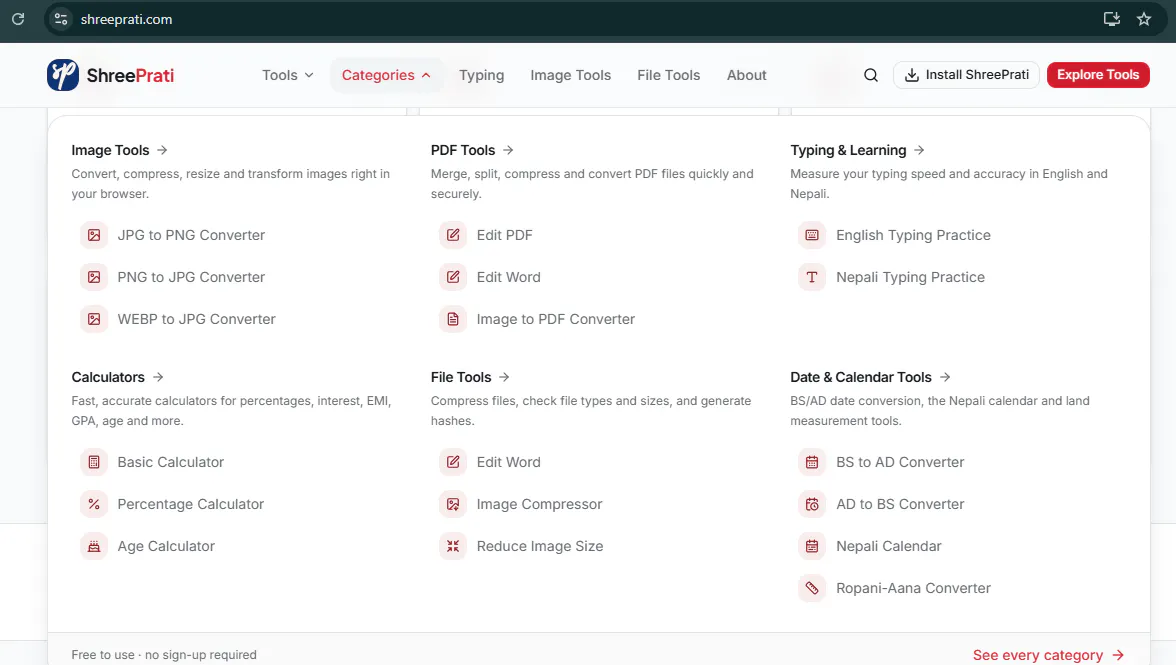
Task: Click the Image to PDF Converter icon
Action: point(453,319)
